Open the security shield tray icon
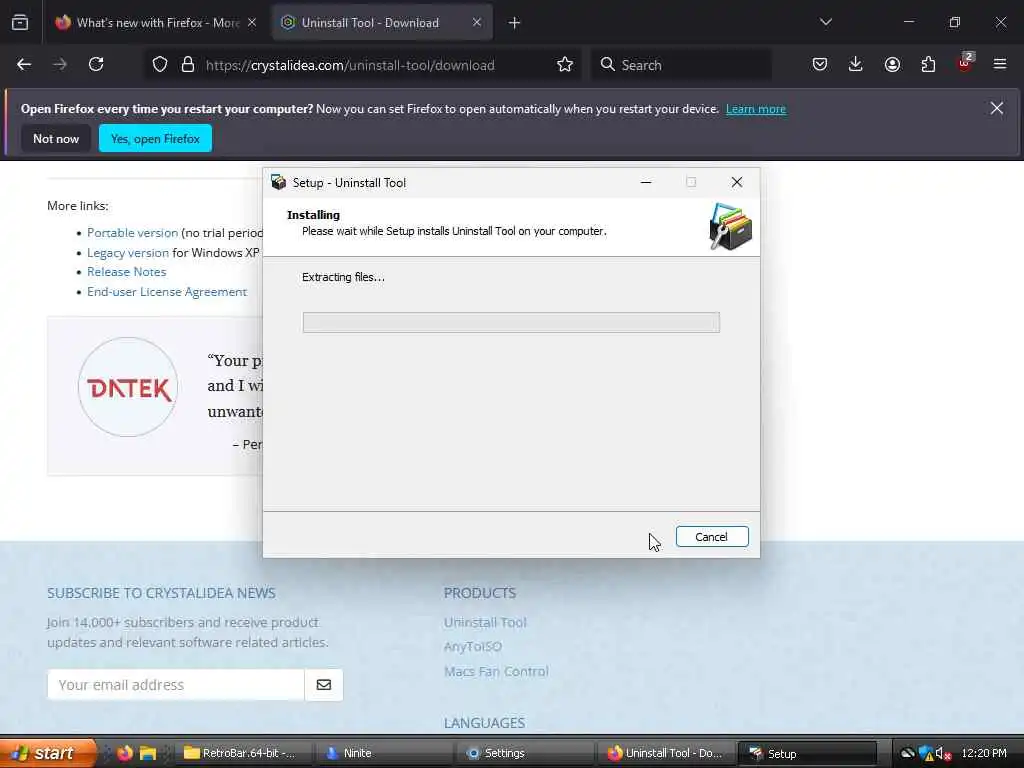This screenshot has height=768, width=1024. pyautogui.click(x=926, y=754)
